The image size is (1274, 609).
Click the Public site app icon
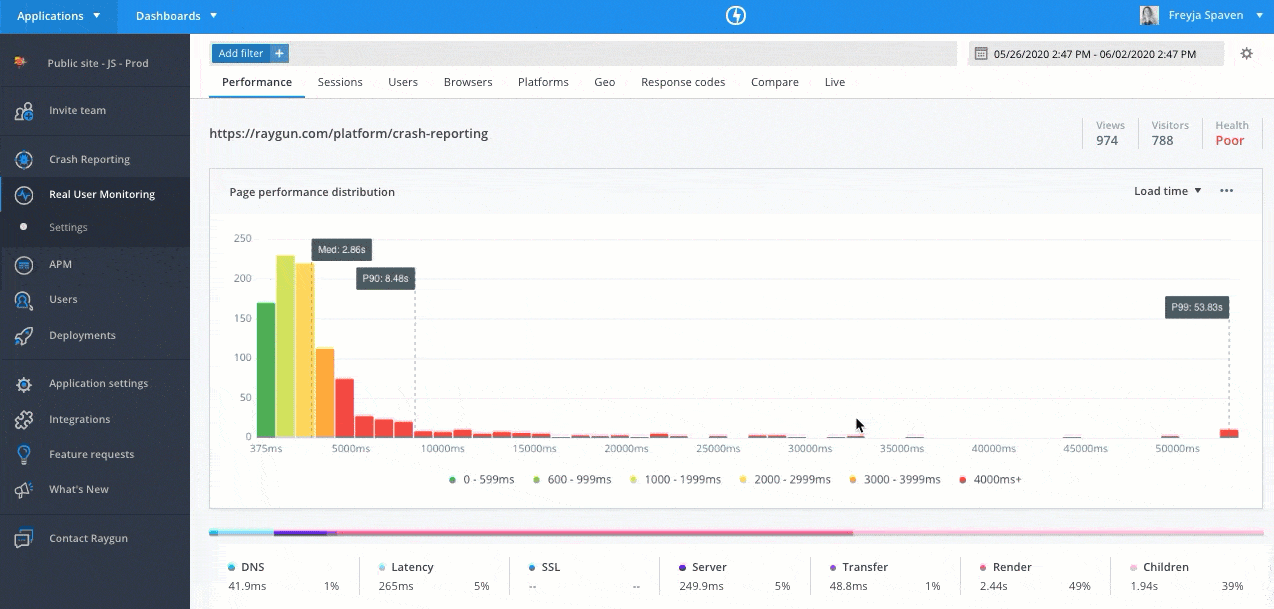[x=20, y=63]
